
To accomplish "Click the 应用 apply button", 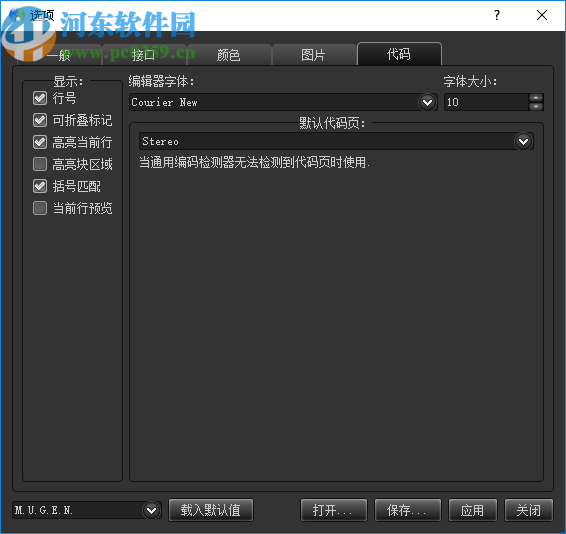I will coord(473,510).
